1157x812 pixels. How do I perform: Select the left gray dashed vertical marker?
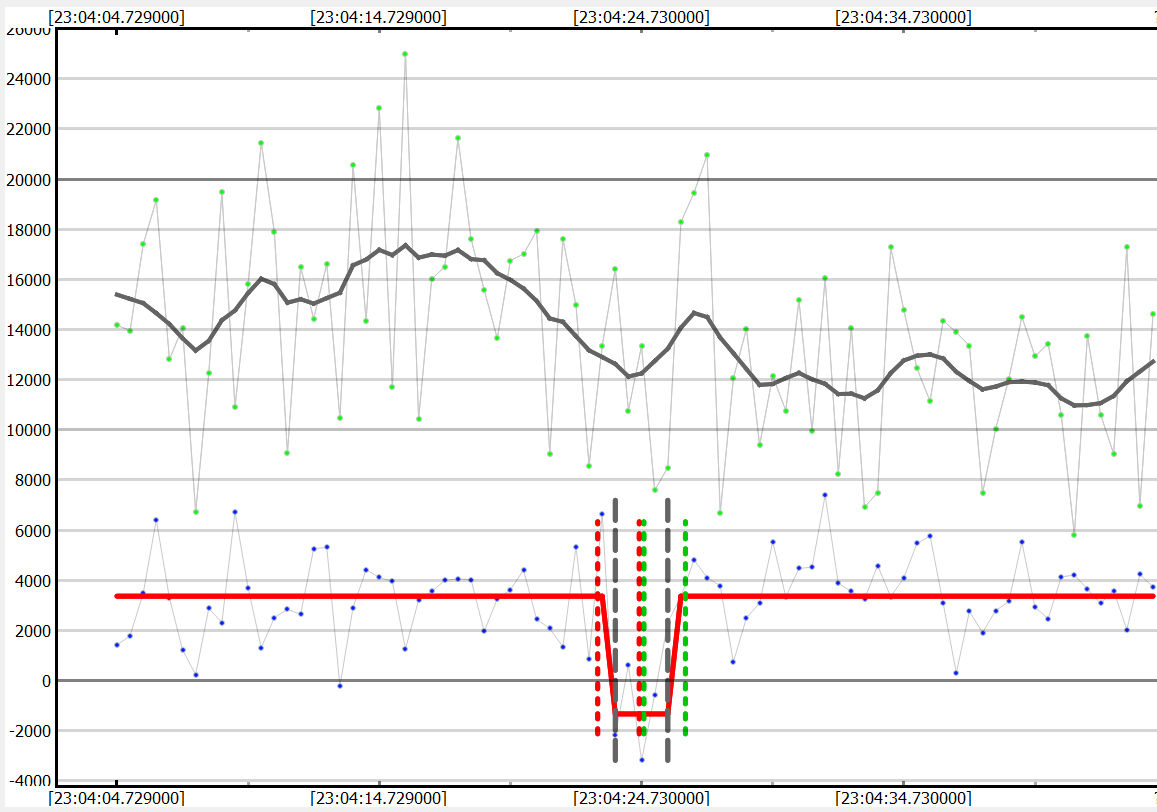point(615,630)
